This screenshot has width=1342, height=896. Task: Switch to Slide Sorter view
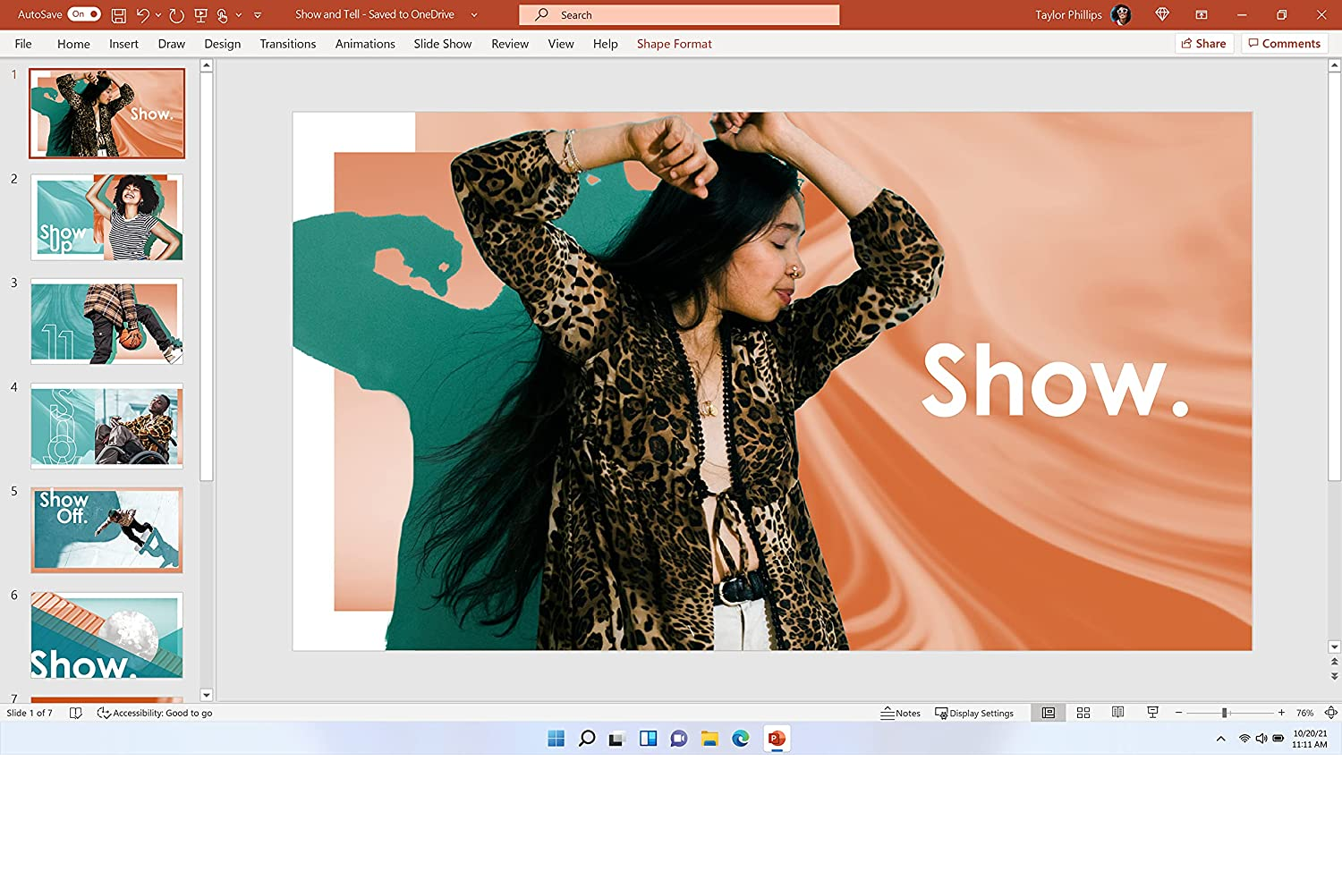click(x=1083, y=713)
